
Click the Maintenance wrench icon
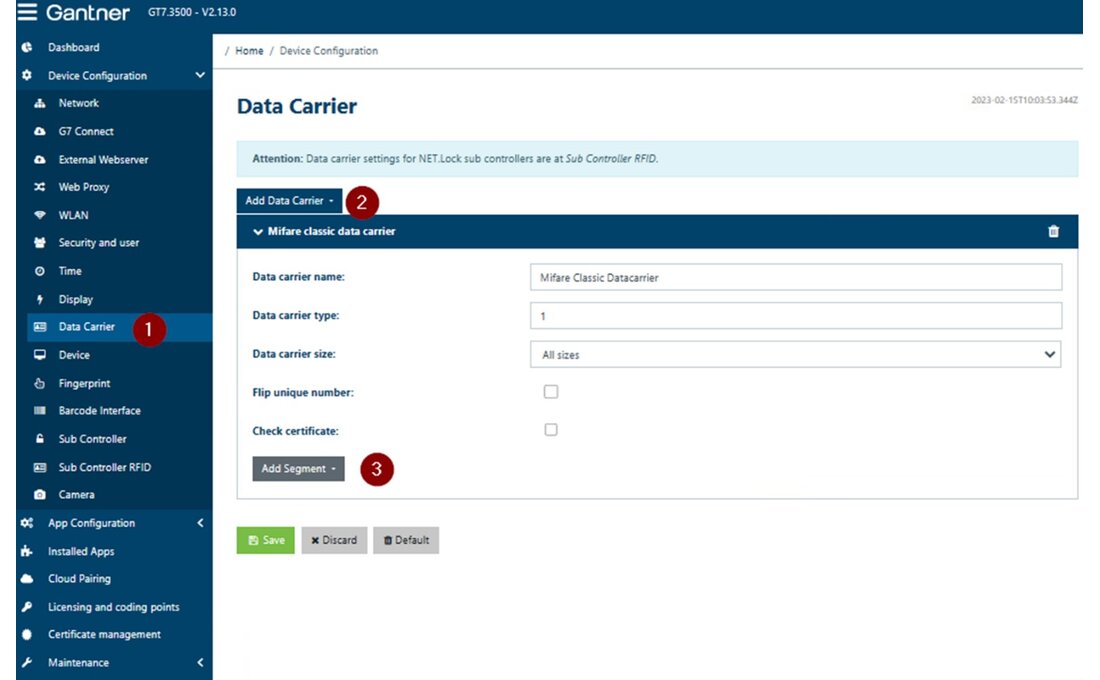click(27, 663)
